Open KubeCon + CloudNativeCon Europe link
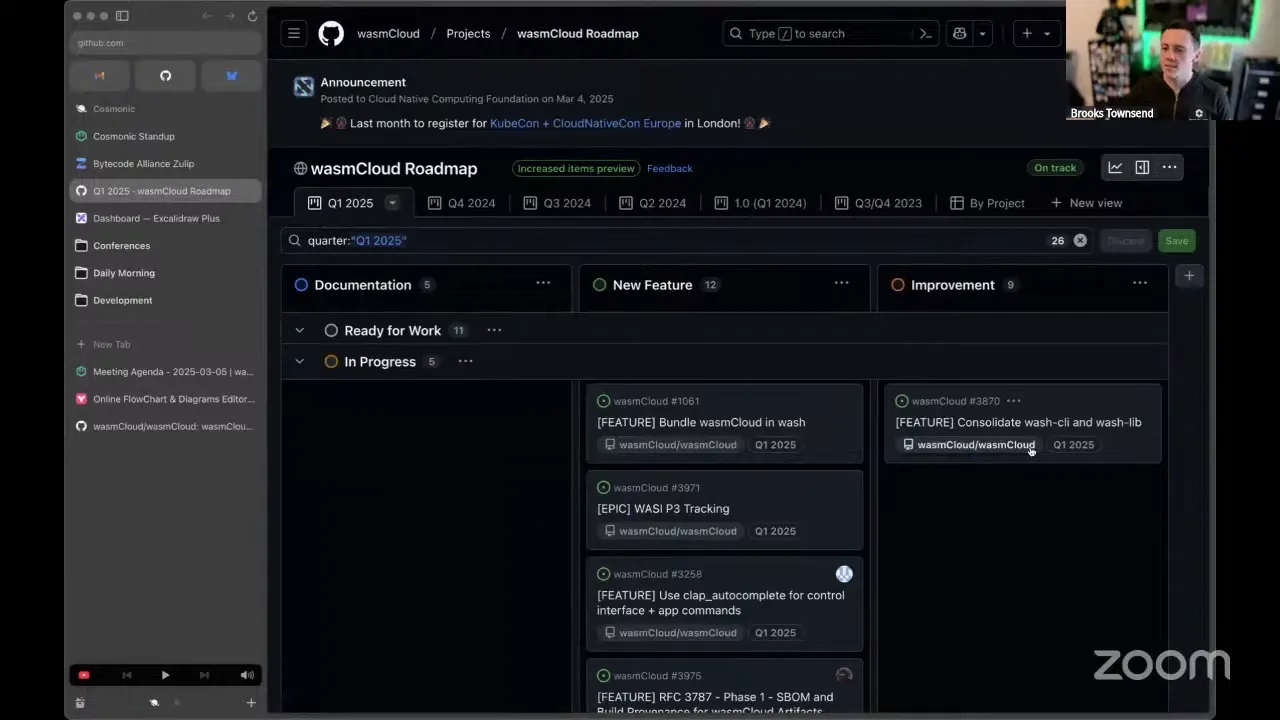This screenshot has height=720, width=1280. point(585,123)
